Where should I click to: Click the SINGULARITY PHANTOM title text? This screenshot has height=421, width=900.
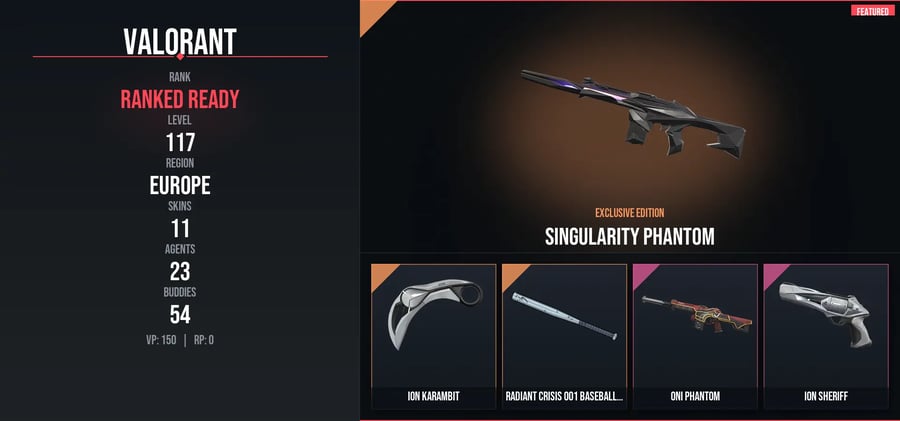pos(630,237)
